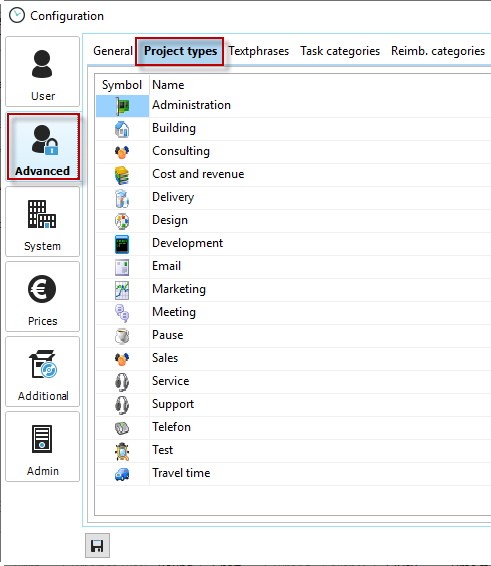Image resolution: width=491 pixels, height=566 pixels.
Task: Click the Cost and revenue books icon
Action: [x=122, y=175]
